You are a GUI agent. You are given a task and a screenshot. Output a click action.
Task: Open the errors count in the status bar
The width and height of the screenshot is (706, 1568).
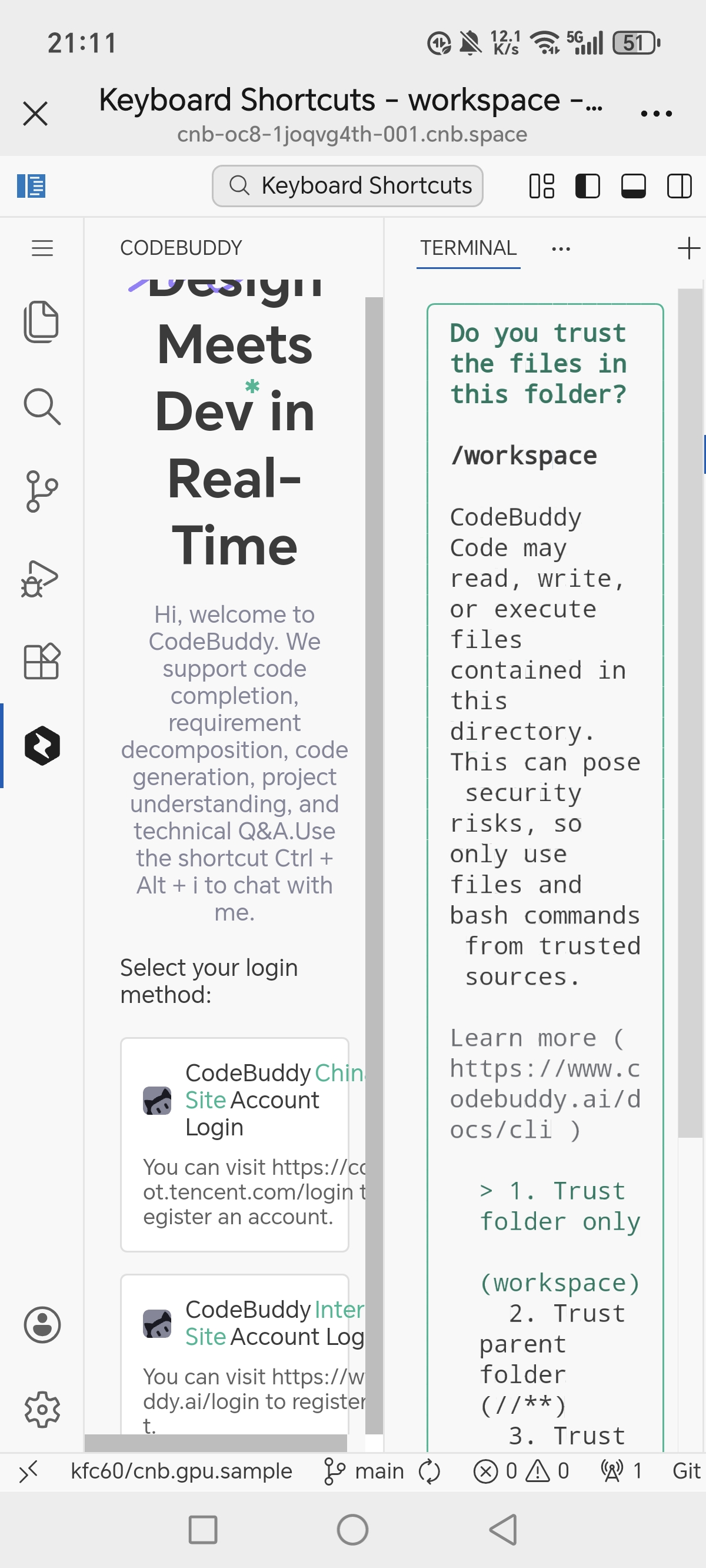pyautogui.click(x=495, y=1472)
